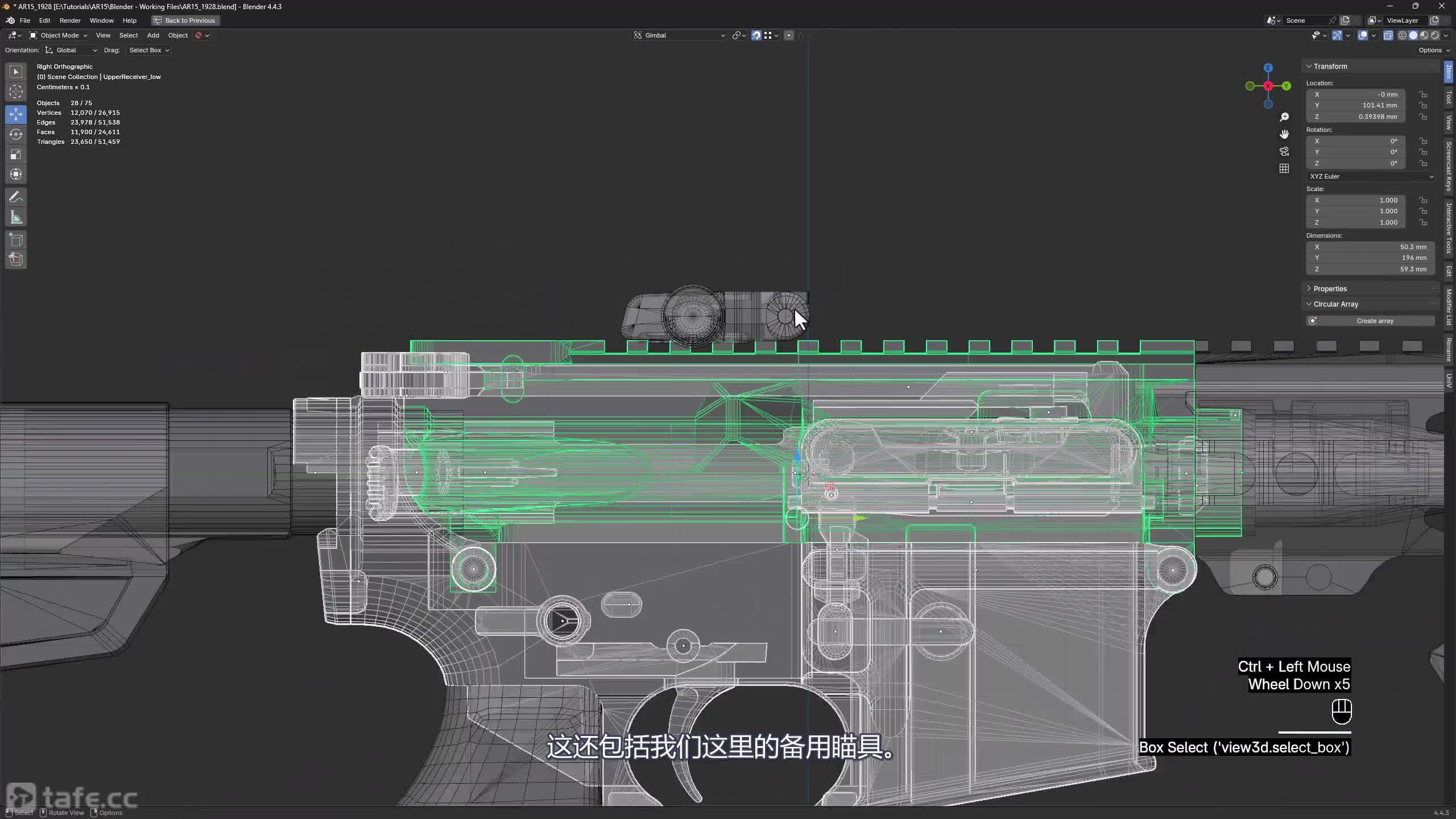Toggle camera view icon
This screenshot has height=819, width=1456.
pyautogui.click(x=1284, y=151)
